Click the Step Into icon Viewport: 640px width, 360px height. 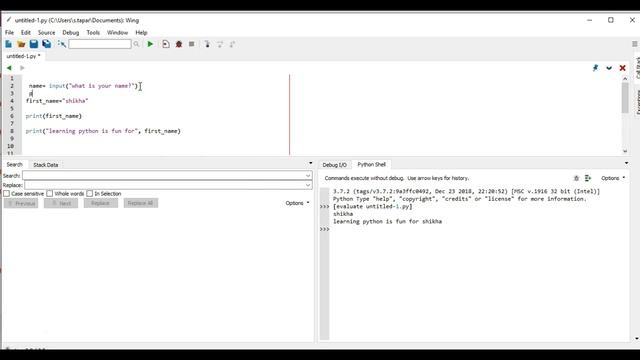click(207, 44)
